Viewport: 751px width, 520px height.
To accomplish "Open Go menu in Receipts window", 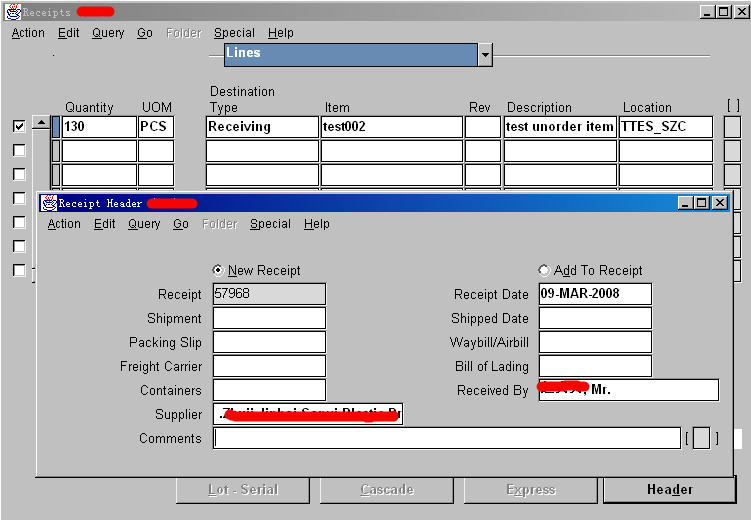I will coord(145,33).
